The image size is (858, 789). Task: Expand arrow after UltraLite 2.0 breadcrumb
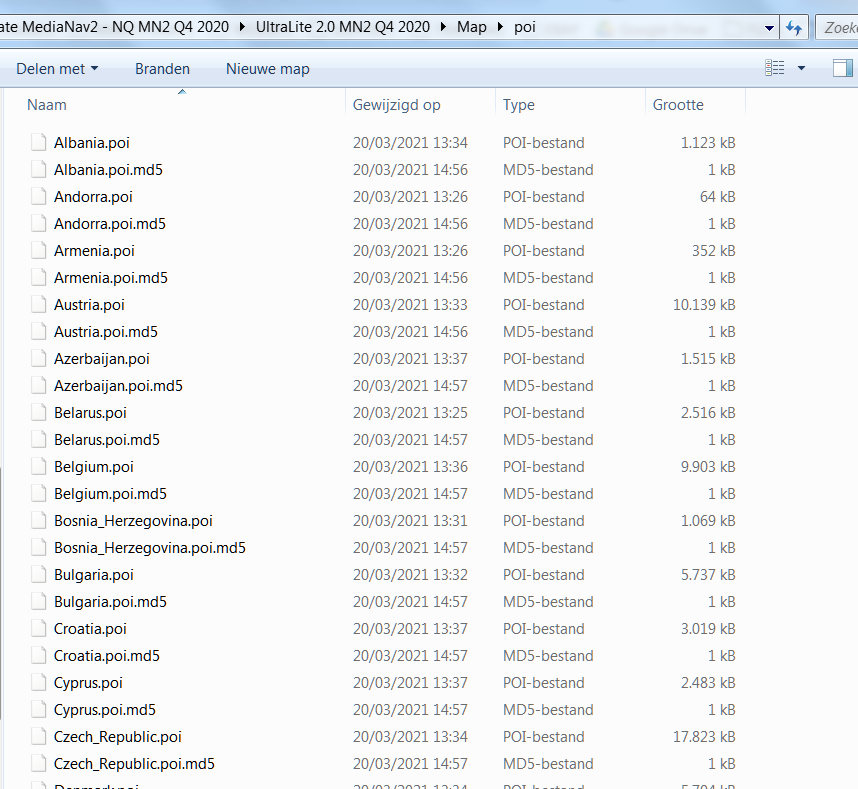[x=443, y=27]
